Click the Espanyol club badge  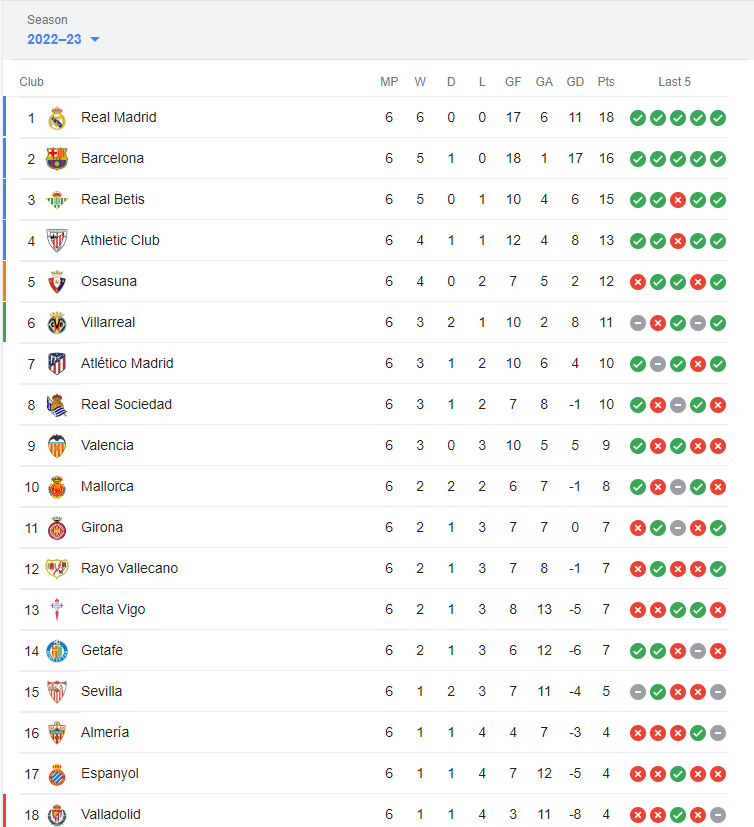[57, 774]
